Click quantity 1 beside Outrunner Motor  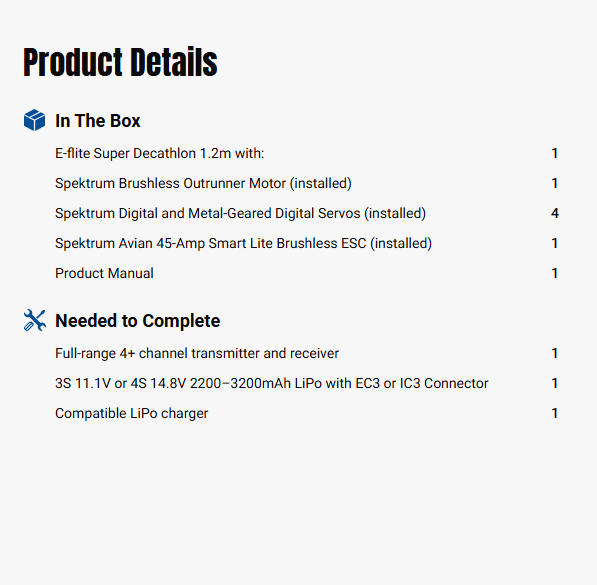[x=555, y=184]
